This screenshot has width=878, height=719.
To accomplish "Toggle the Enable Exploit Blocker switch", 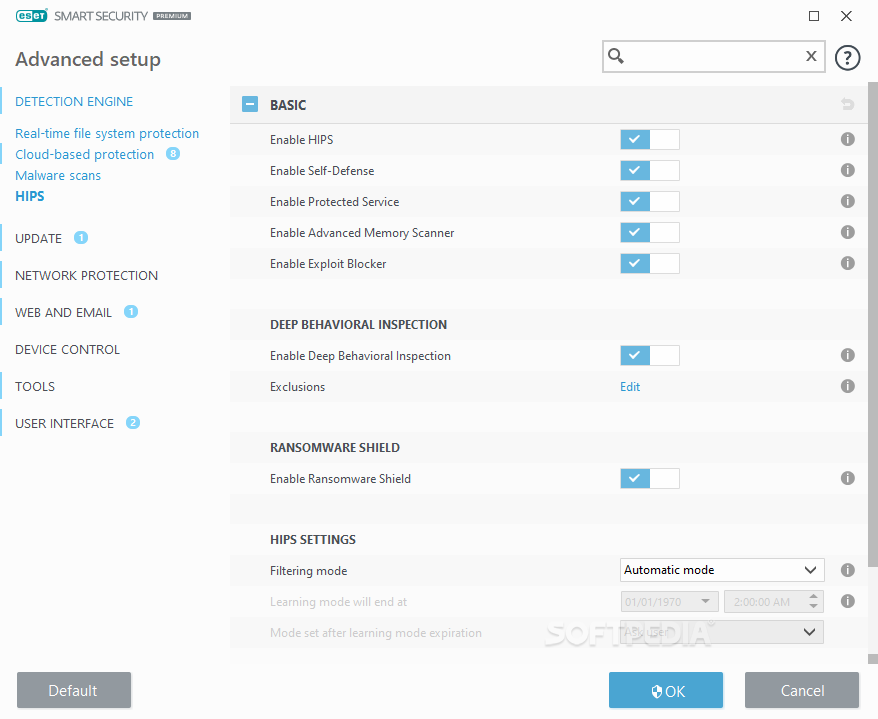I will tap(650, 263).
